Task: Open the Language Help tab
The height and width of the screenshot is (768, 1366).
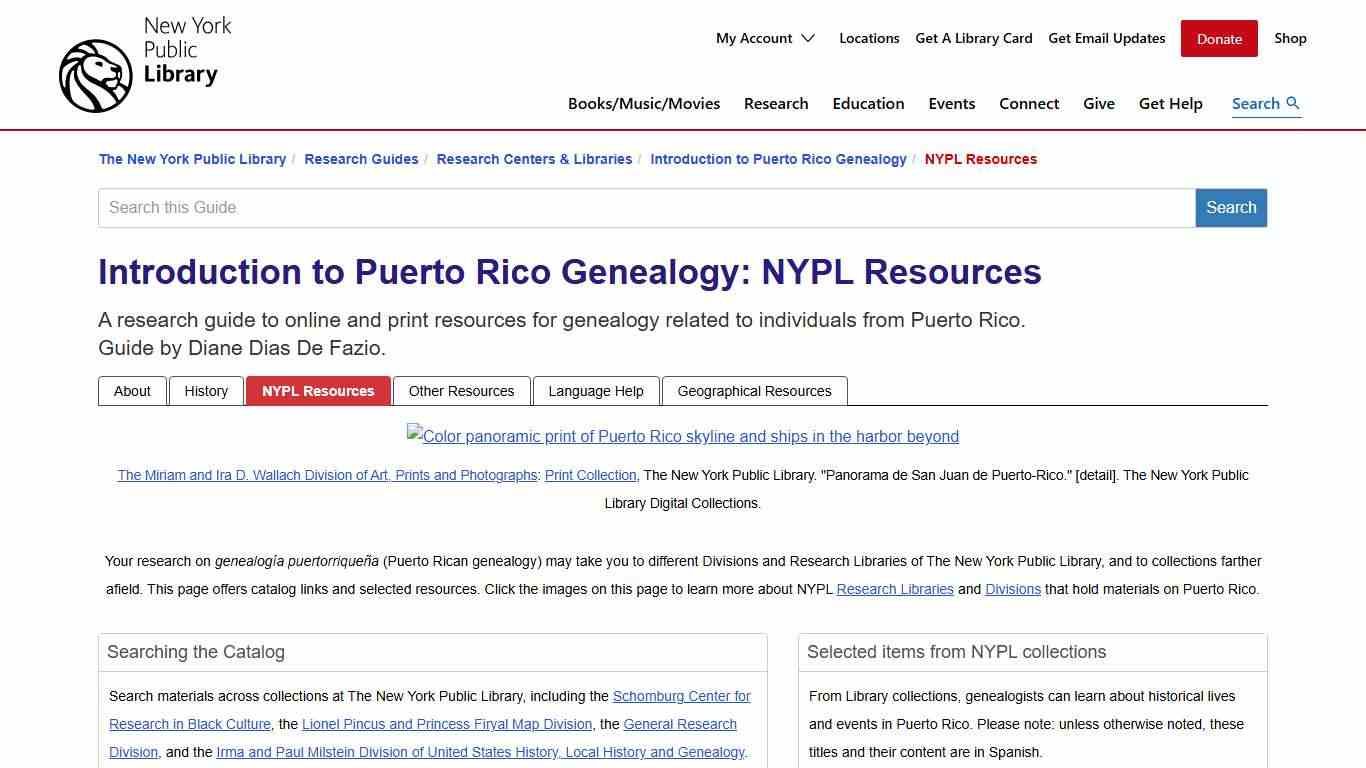Action: coord(596,391)
